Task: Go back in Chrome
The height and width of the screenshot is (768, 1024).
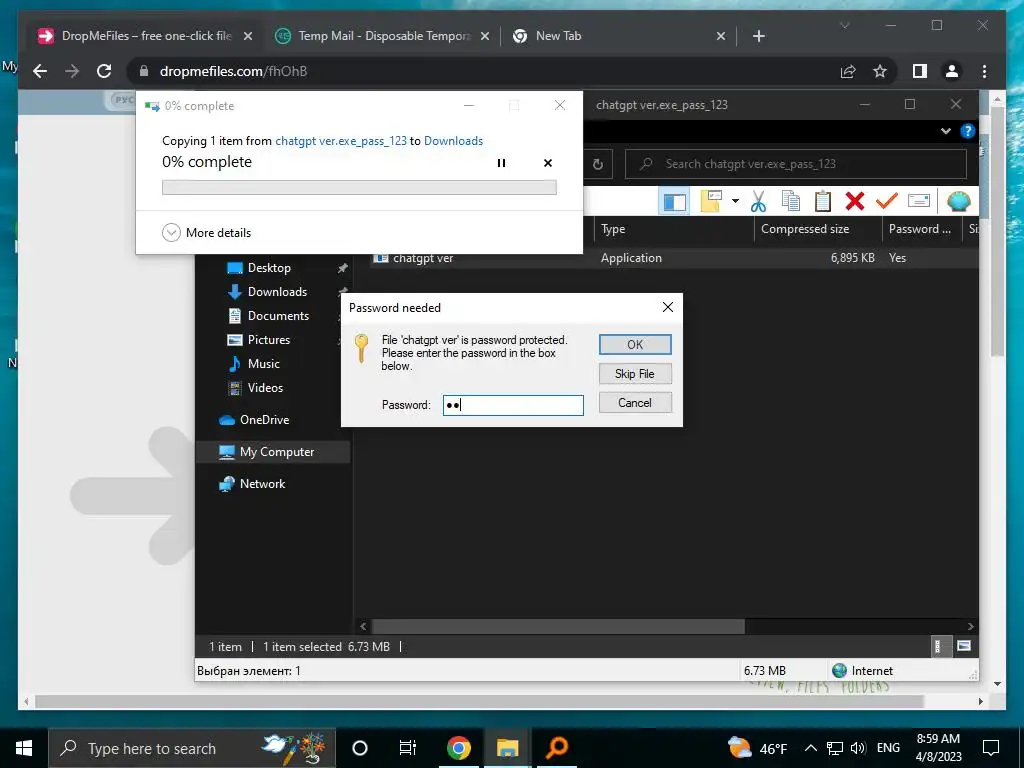Action: point(40,71)
